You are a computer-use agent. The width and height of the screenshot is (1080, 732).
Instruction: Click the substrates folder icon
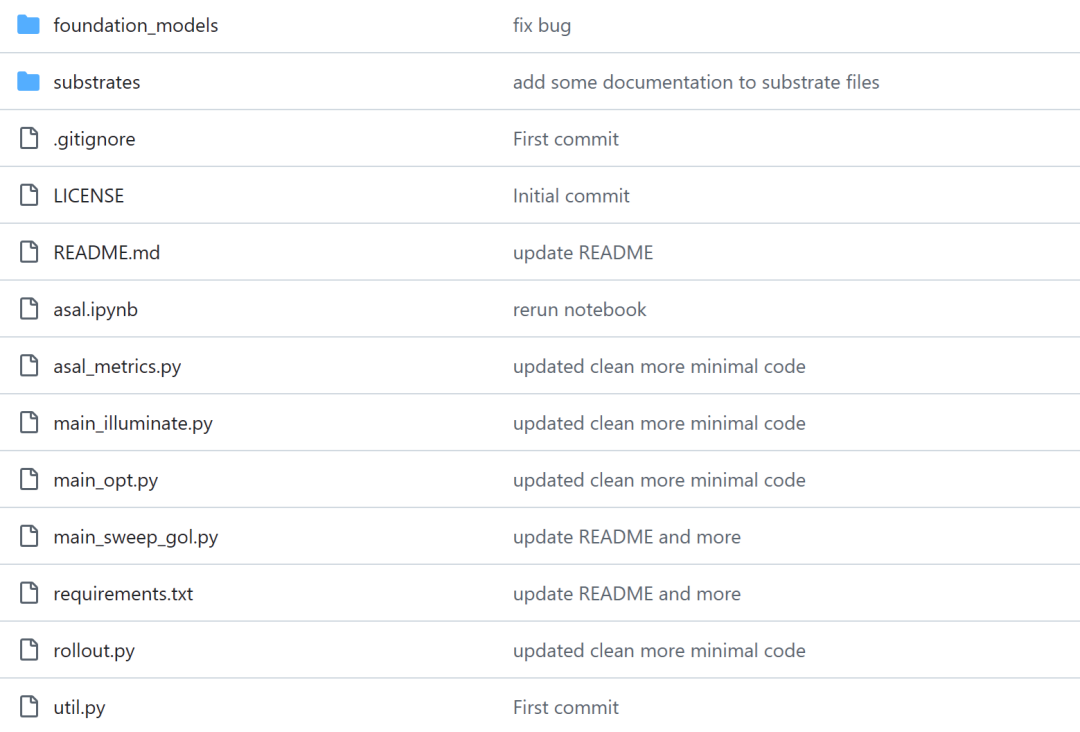point(28,81)
